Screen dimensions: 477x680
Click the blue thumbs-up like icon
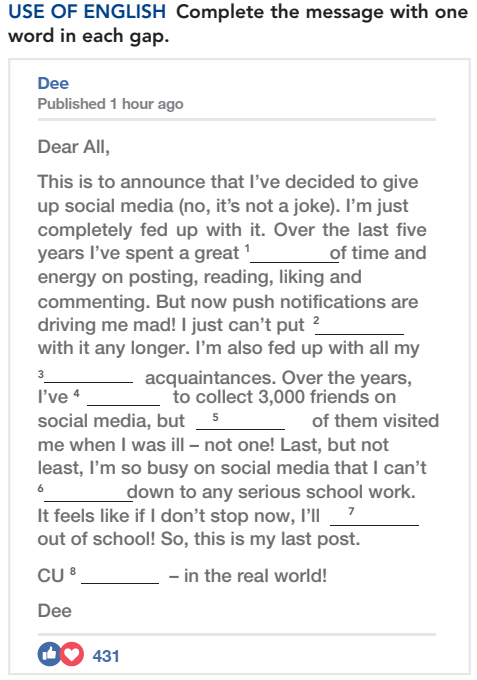tap(49, 654)
